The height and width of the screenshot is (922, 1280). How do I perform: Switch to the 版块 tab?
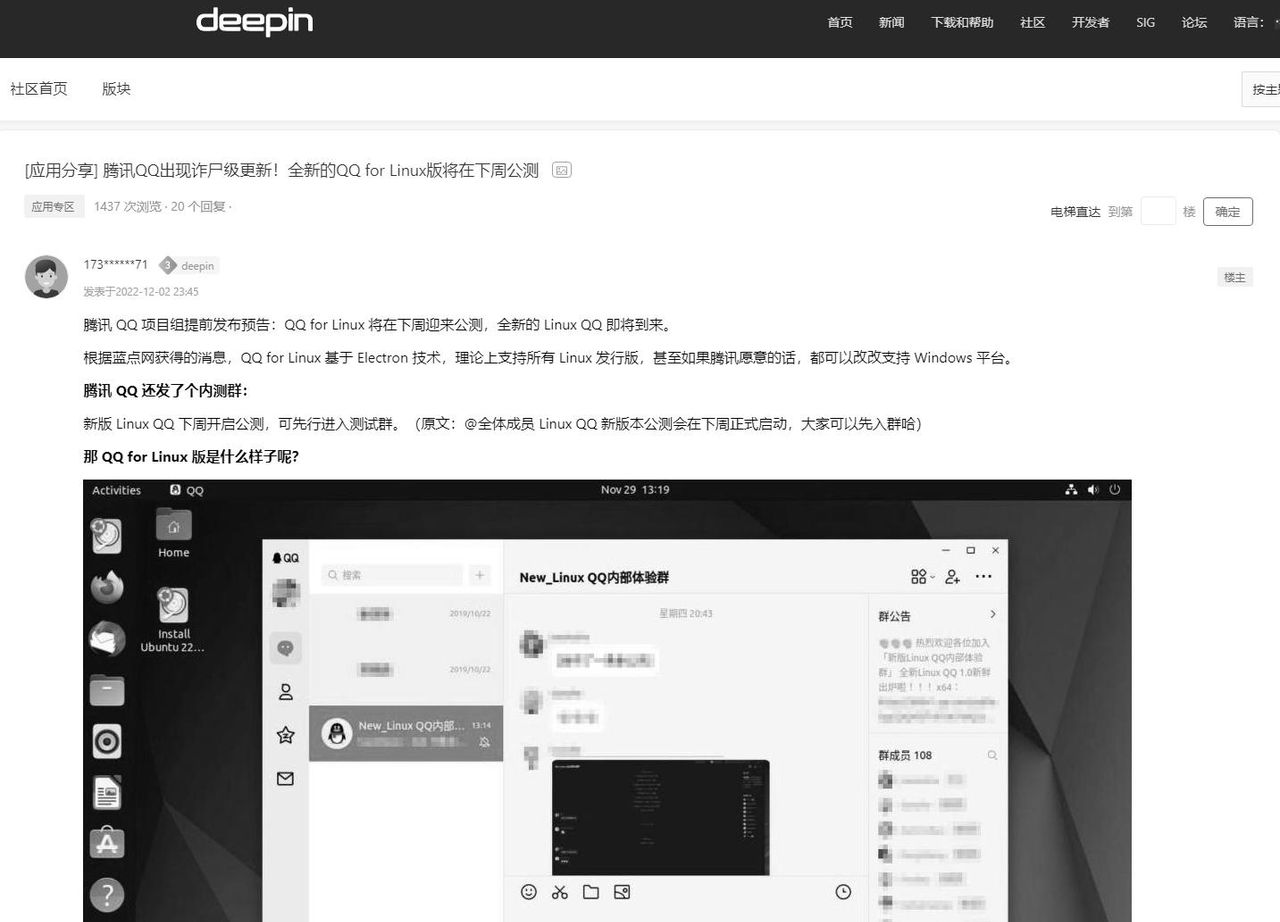[116, 89]
